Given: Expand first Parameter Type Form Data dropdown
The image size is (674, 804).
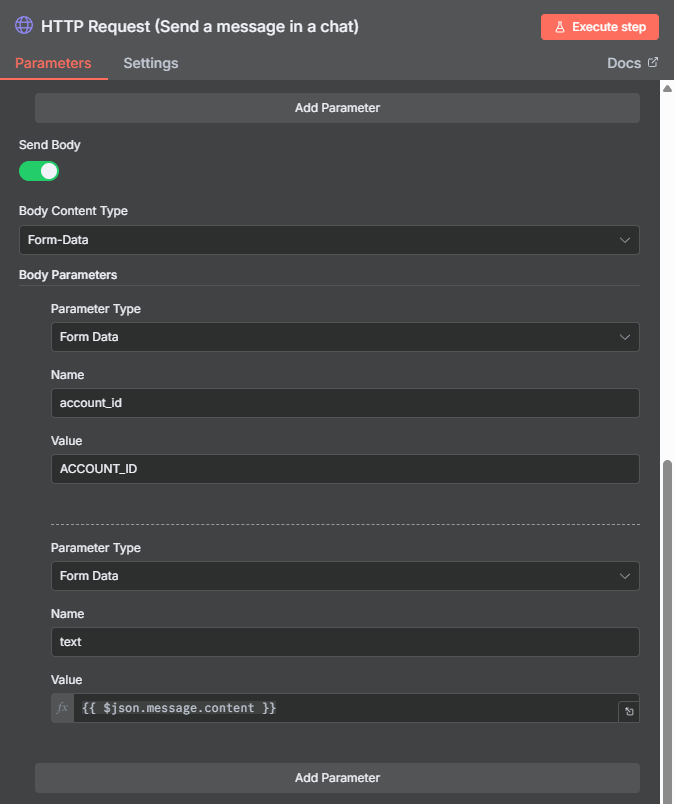Looking at the screenshot, I should coord(345,337).
